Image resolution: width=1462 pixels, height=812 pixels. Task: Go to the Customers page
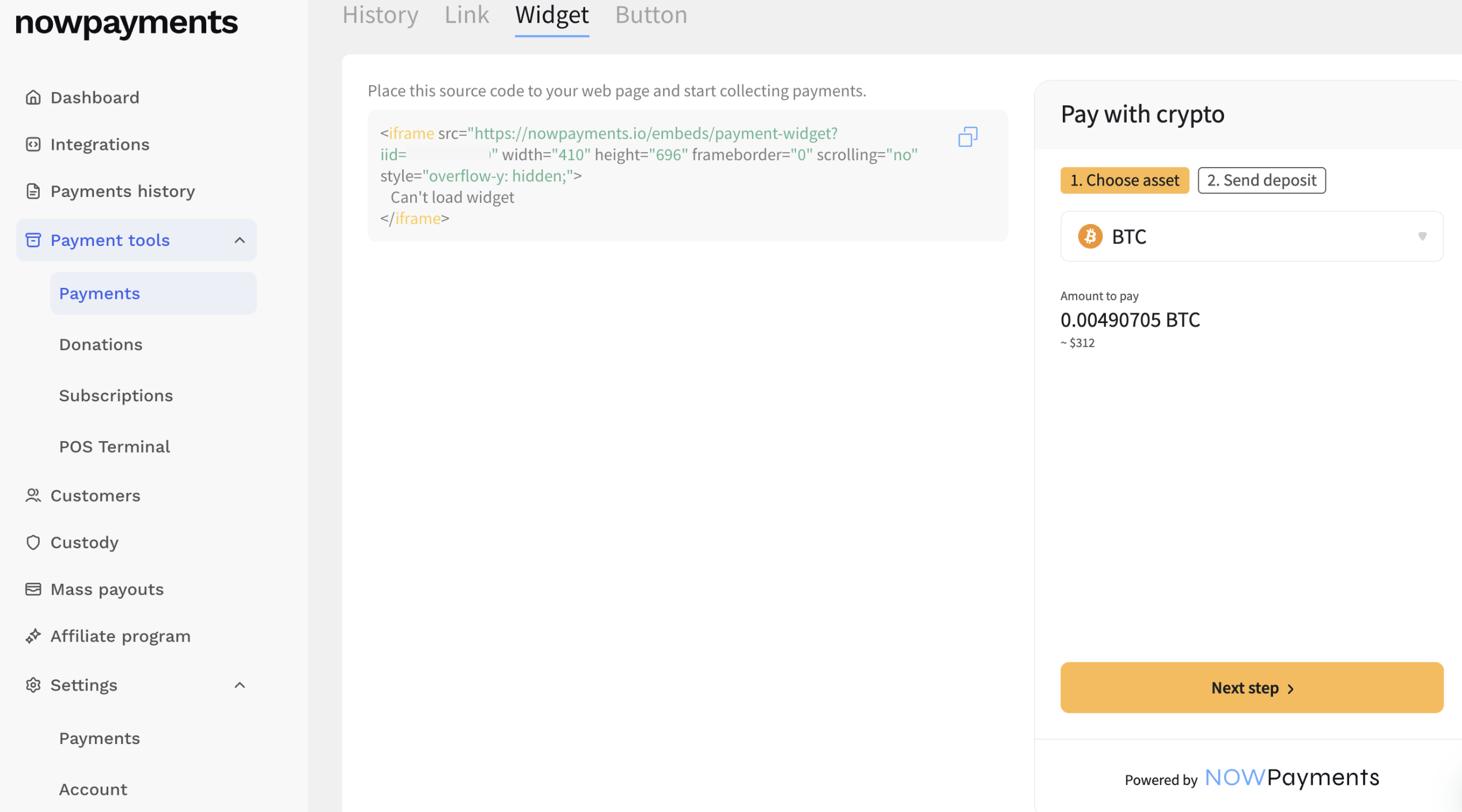tap(96, 495)
